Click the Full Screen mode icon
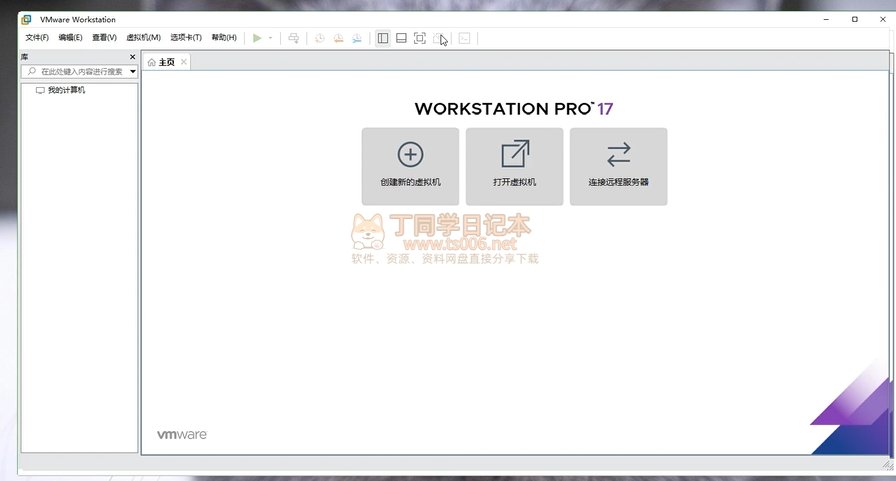Image resolution: width=896 pixels, height=481 pixels. pyautogui.click(x=420, y=38)
